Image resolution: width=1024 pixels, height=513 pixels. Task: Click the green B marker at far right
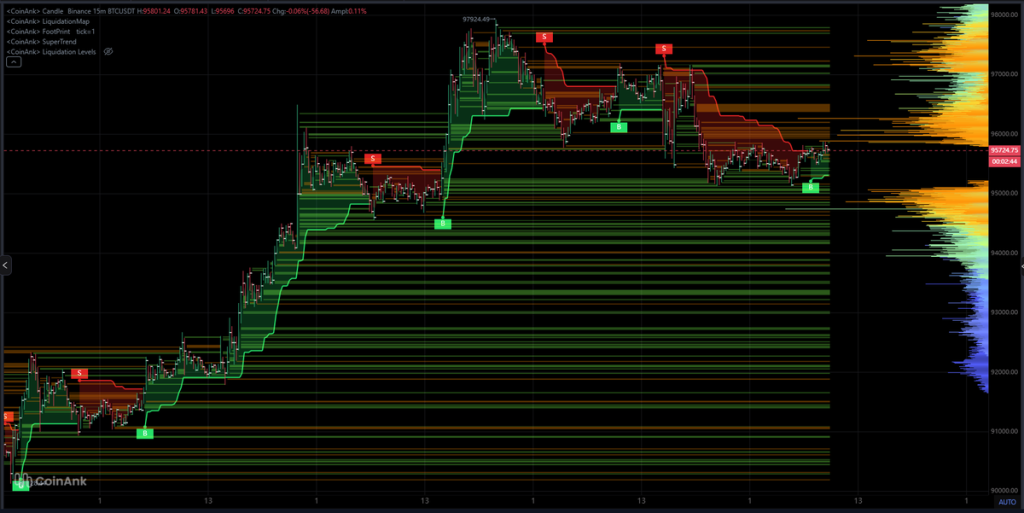811,187
